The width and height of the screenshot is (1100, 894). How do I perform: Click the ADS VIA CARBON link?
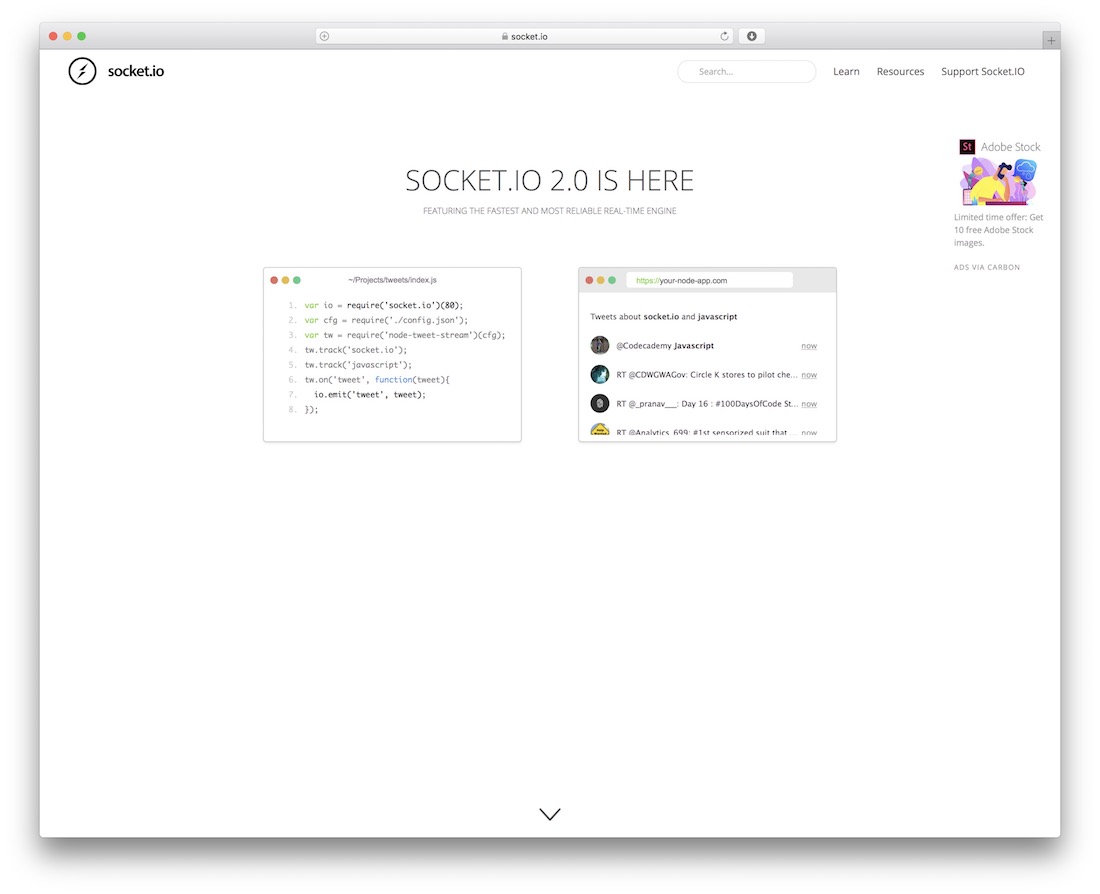(x=986, y=267)
